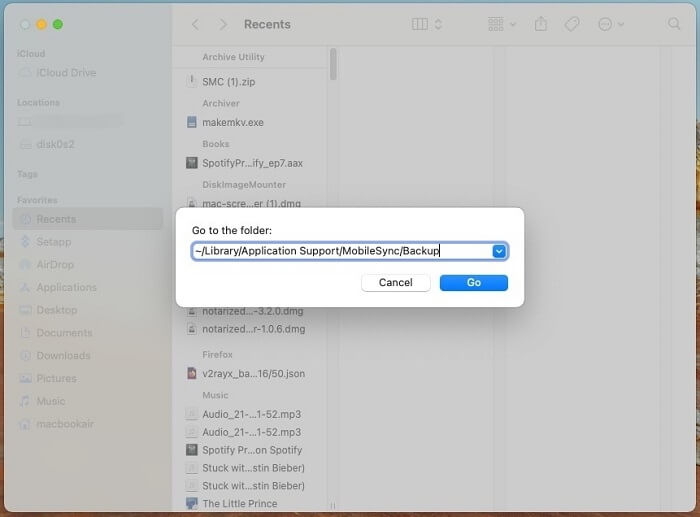Click the file list scrollbar thumb

[x=333, y=64]
